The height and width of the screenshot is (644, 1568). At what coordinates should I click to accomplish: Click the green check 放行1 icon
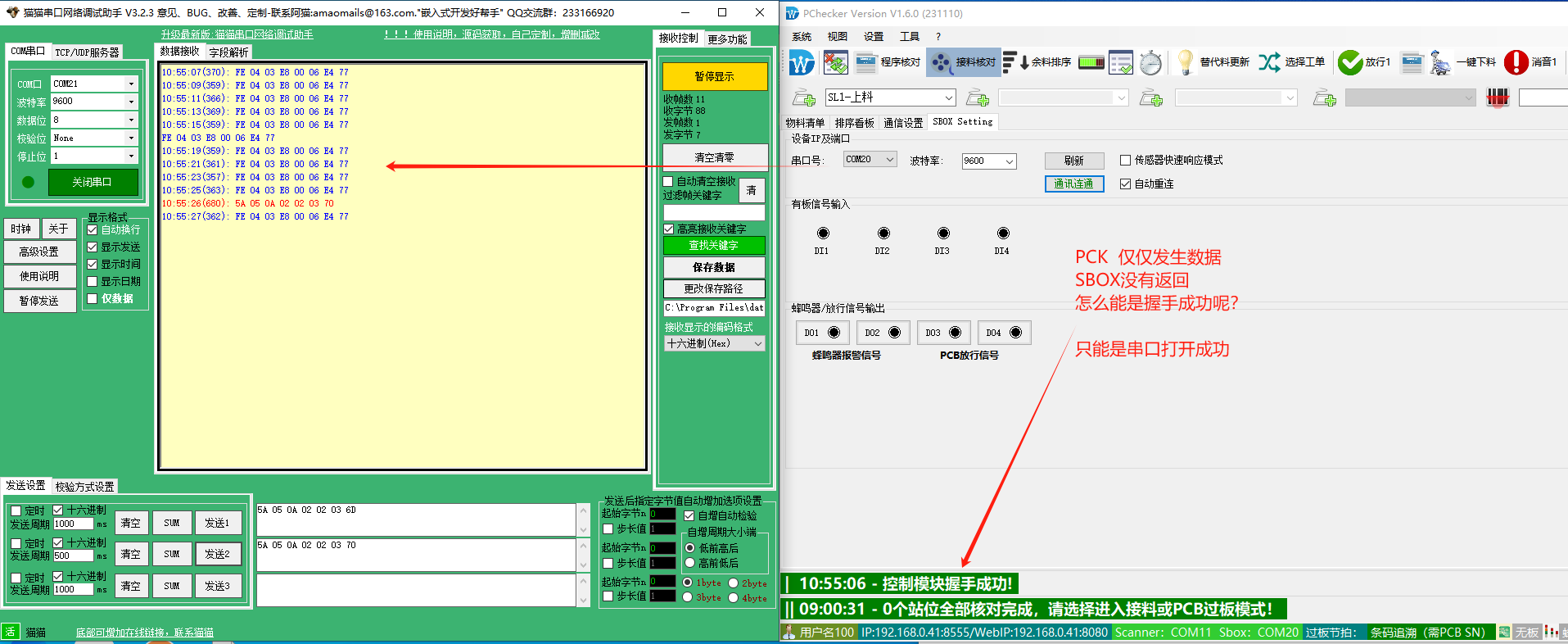1350,62
